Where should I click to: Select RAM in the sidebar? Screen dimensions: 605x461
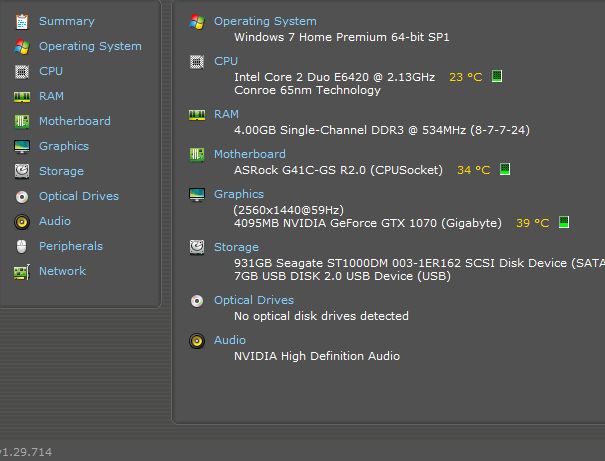(x=51, y=96)
